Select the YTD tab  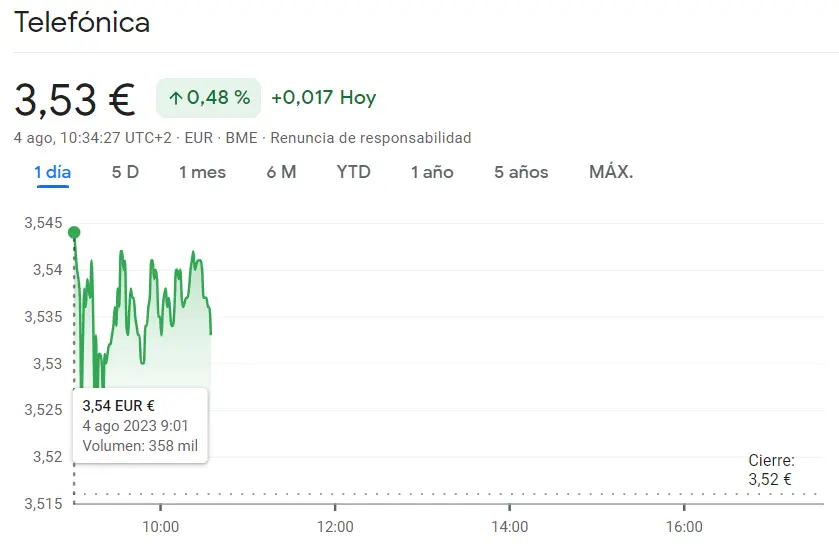(353, 172)
